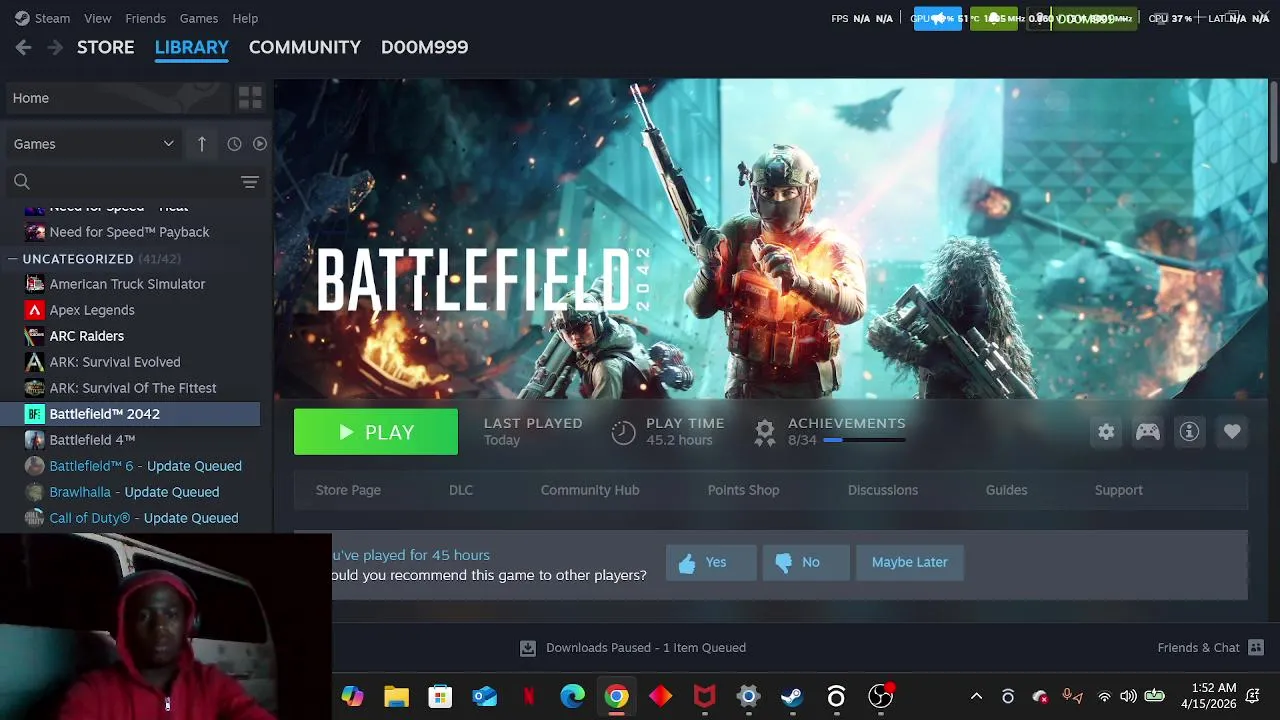
Task: Open Friends & Chat grid icon
Action: pyautogui.click(x=1256, y=648)
